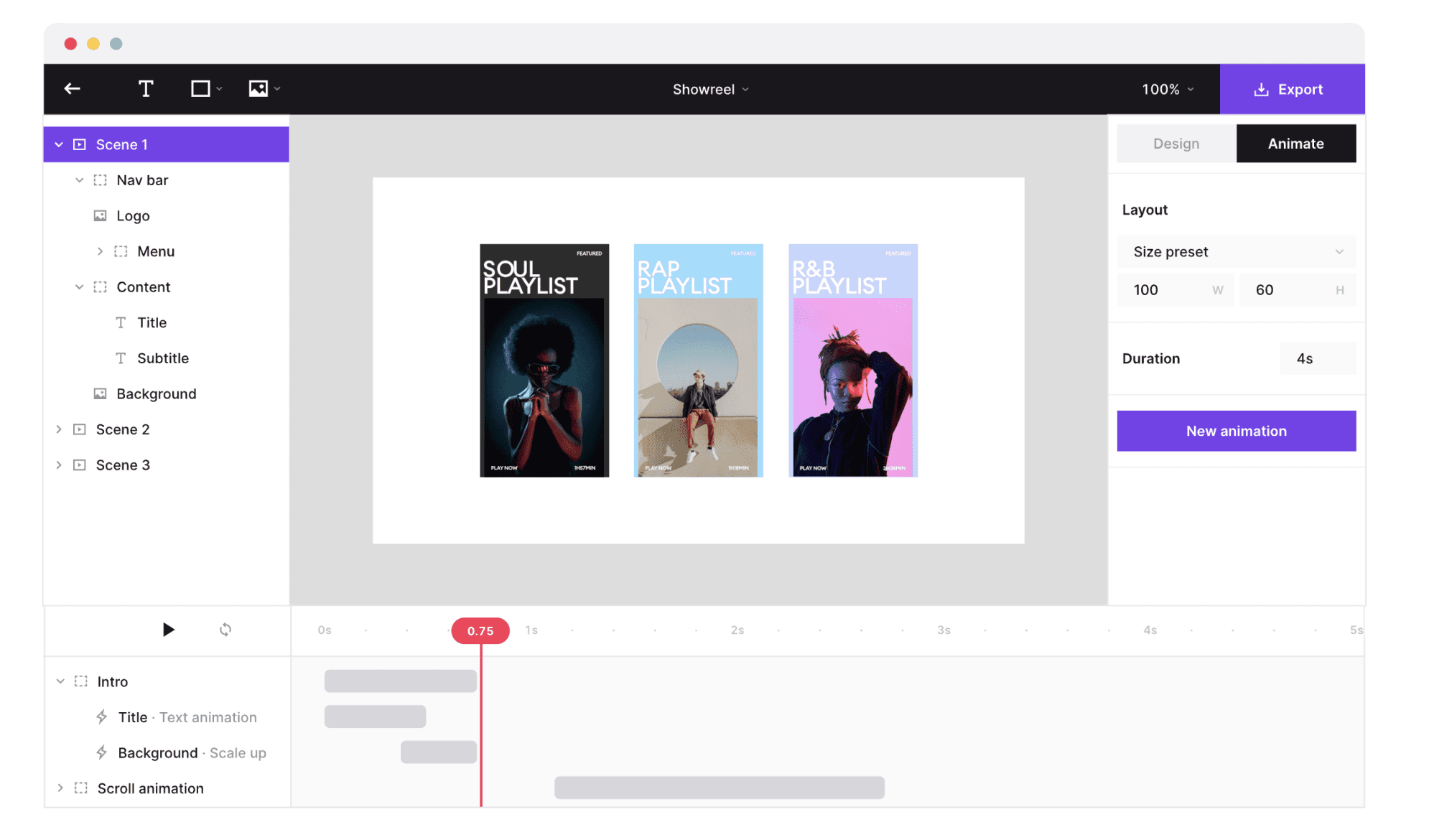Open the Size preset dropdown
The width and height of the screenshot is (1429, 840).
1236,252
